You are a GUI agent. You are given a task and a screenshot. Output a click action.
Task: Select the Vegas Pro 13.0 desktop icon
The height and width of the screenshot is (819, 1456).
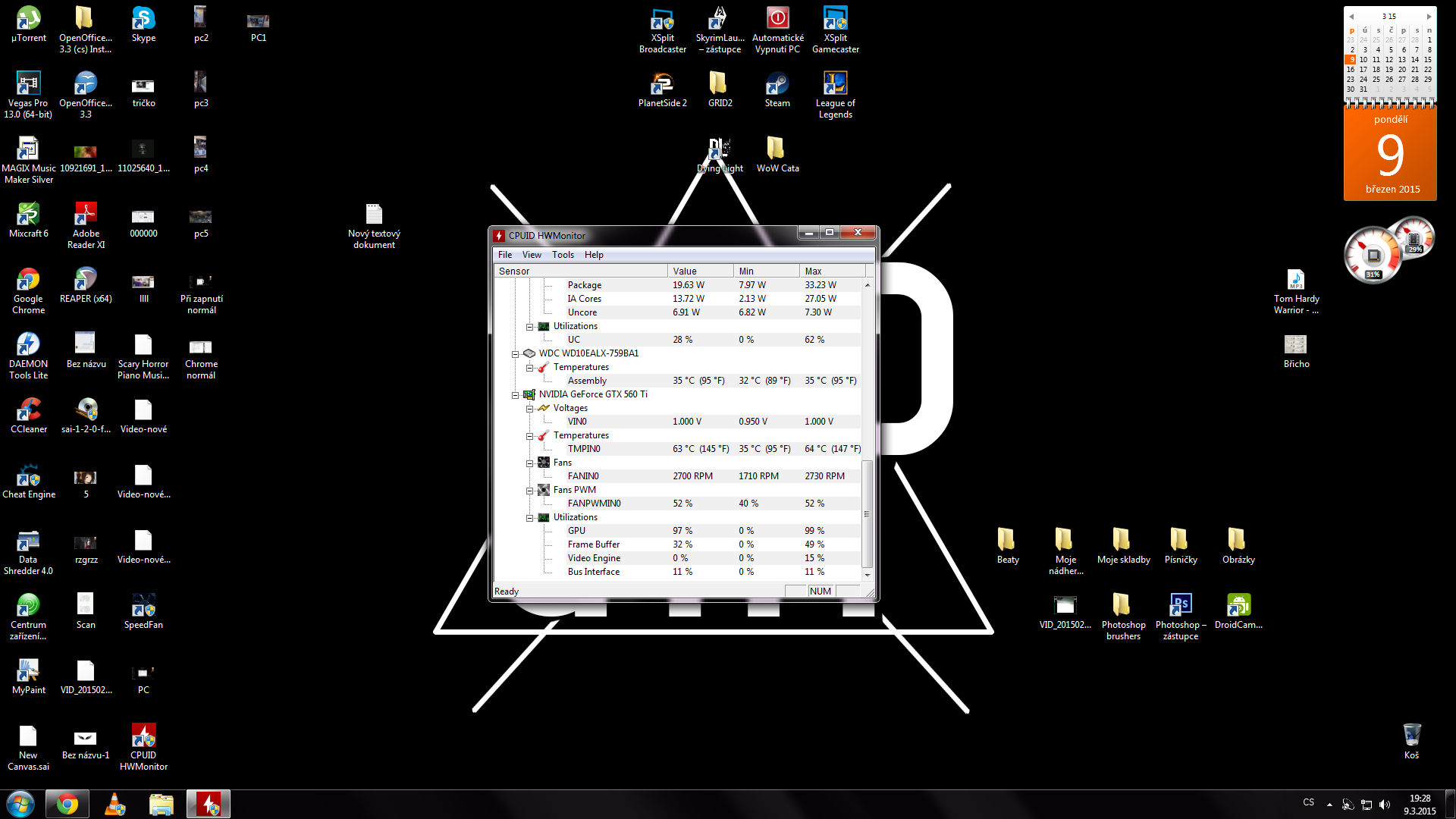point(28,94)
